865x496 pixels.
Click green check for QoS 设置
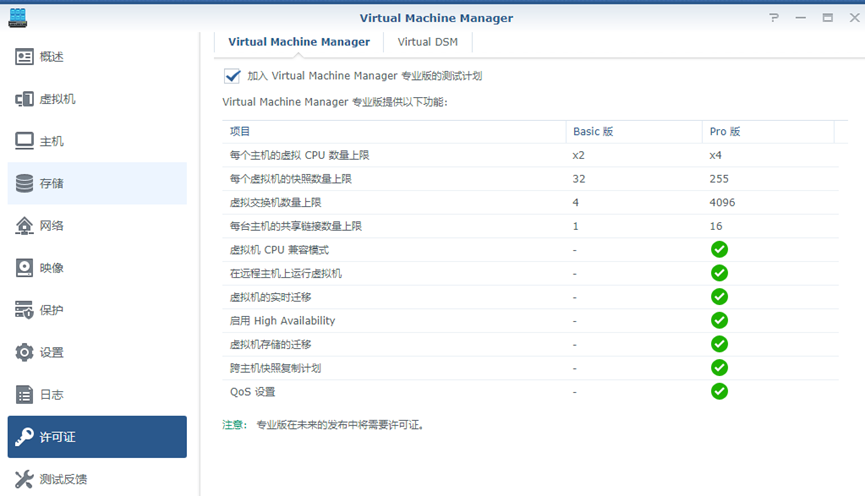tap(719, 392)
